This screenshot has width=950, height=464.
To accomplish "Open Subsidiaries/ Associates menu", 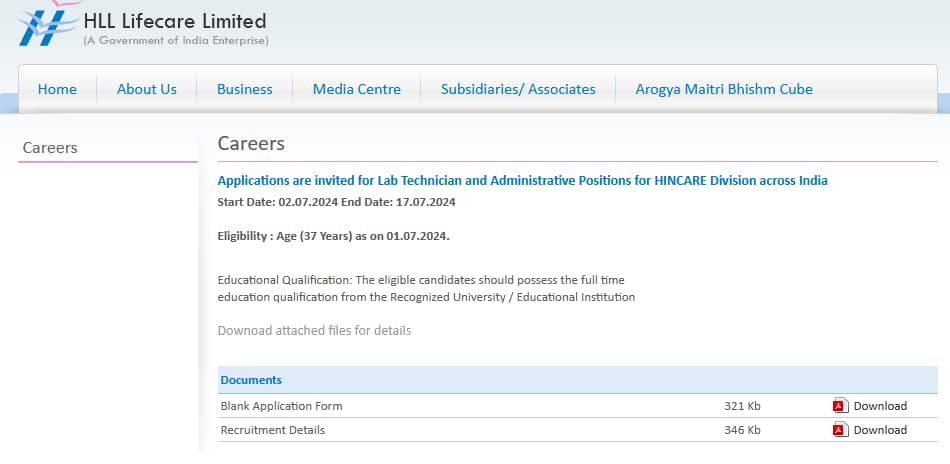I will [518, 90].
